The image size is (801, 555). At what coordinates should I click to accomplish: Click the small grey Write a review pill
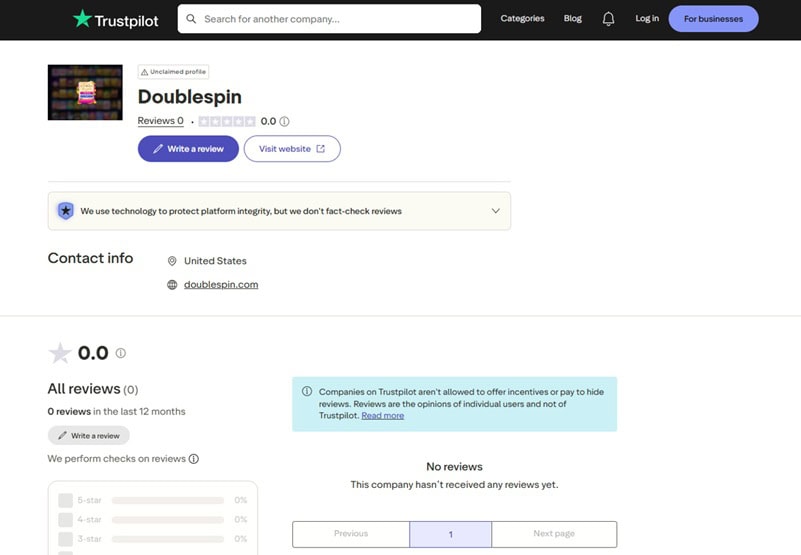coord(88,435)
